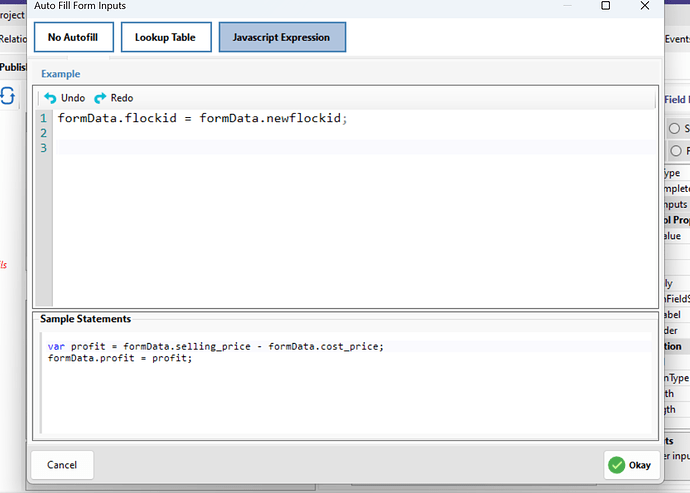
Task: Select the No Autofill option
Action: (73, 37)
